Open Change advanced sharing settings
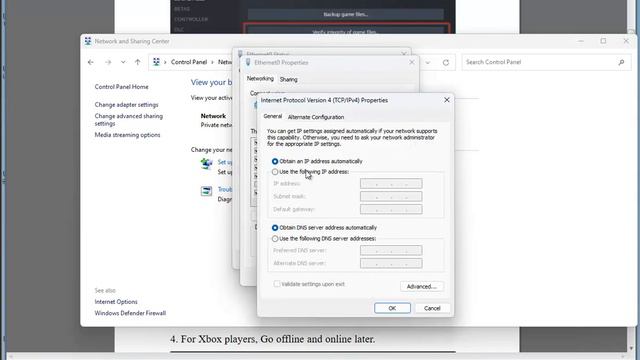640x360 pixels. (129, 120)
